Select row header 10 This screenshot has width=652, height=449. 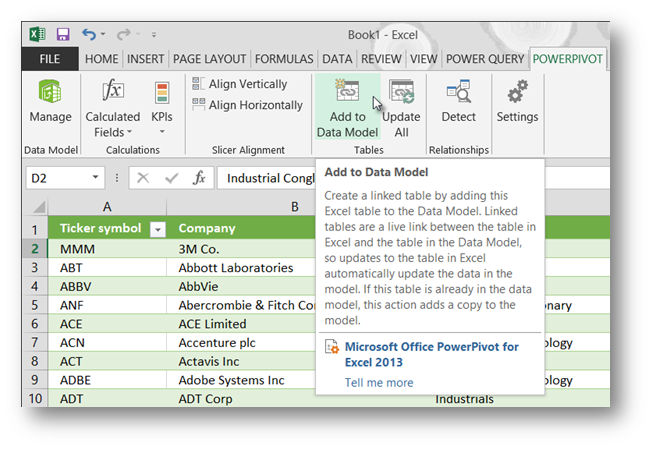coord(35,398)
